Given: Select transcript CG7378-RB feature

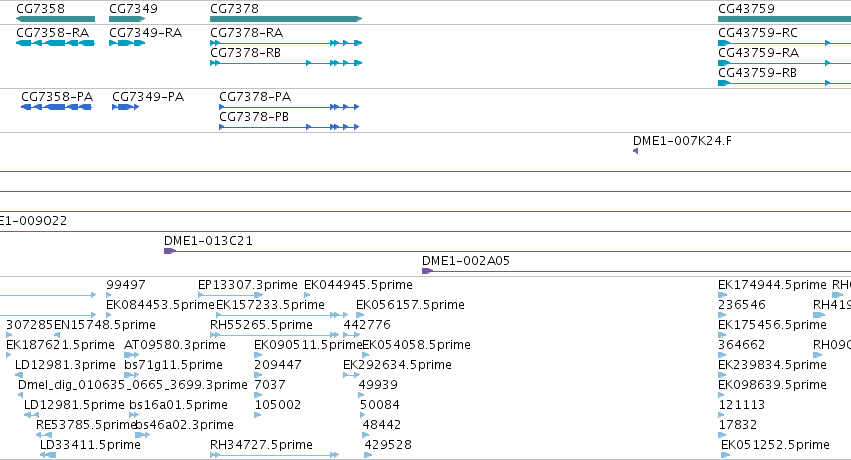Looking at the screenshot, I should [x=286, y=63].
